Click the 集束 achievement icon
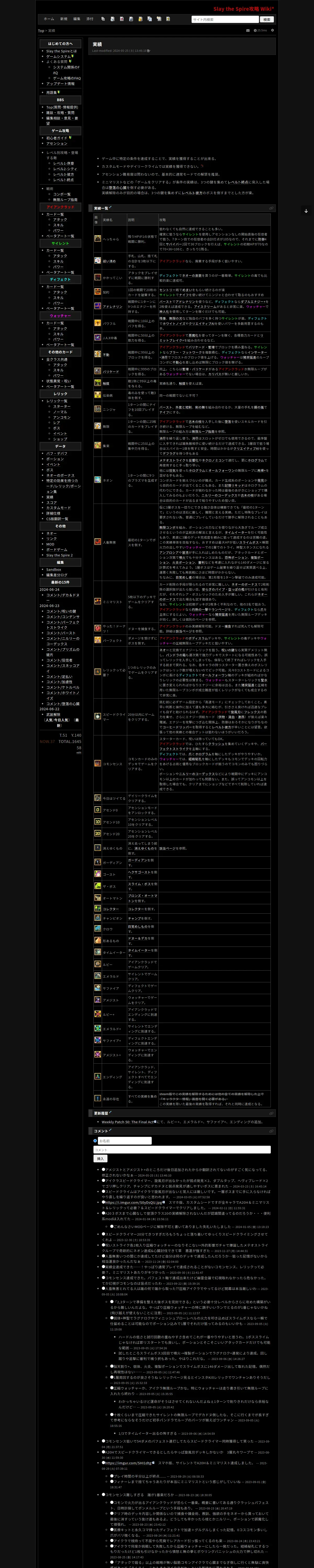Image resolution: width=314 pixels, height=1568 pixels. [x=98, y=445]
